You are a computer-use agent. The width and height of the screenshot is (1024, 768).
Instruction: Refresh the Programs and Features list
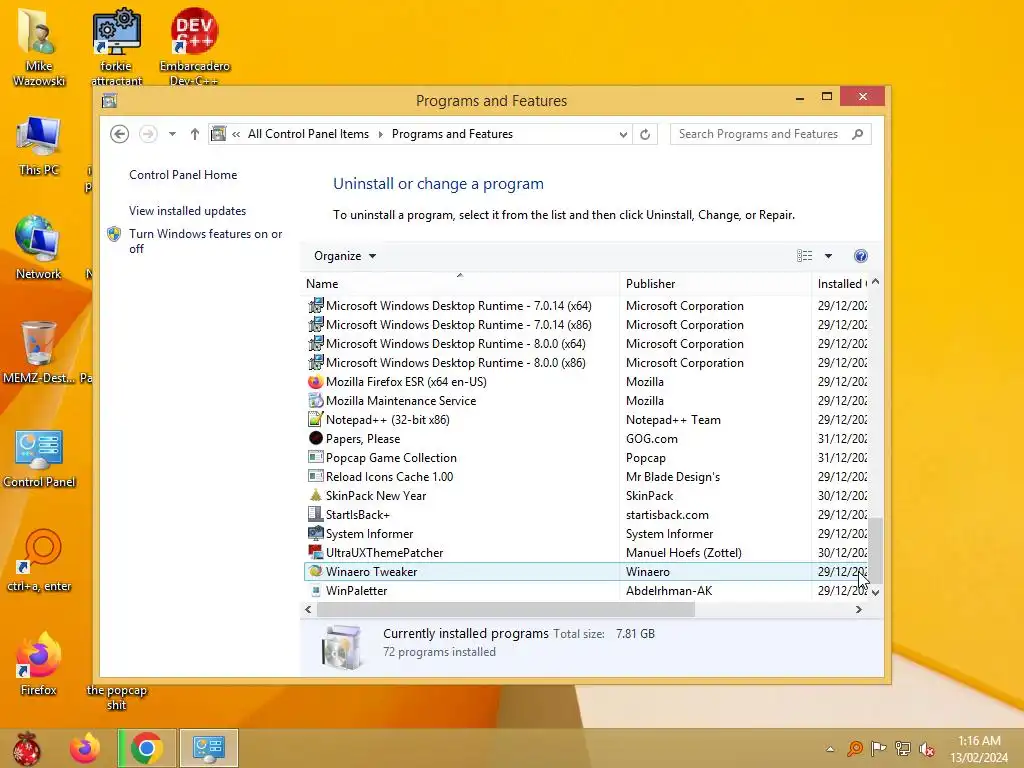tap(645, 134)
